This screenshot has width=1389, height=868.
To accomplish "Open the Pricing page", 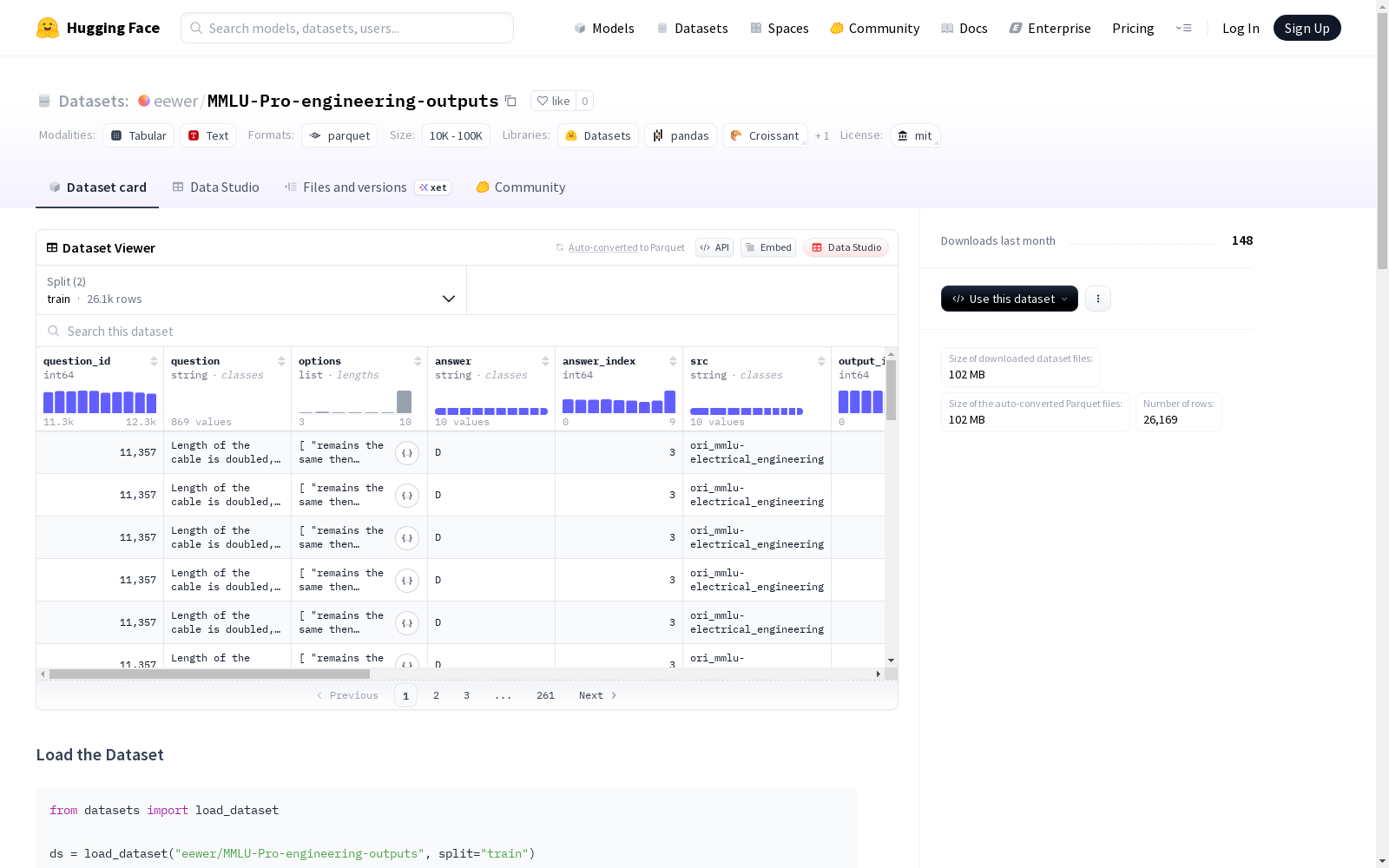I will click(1133, 28).
